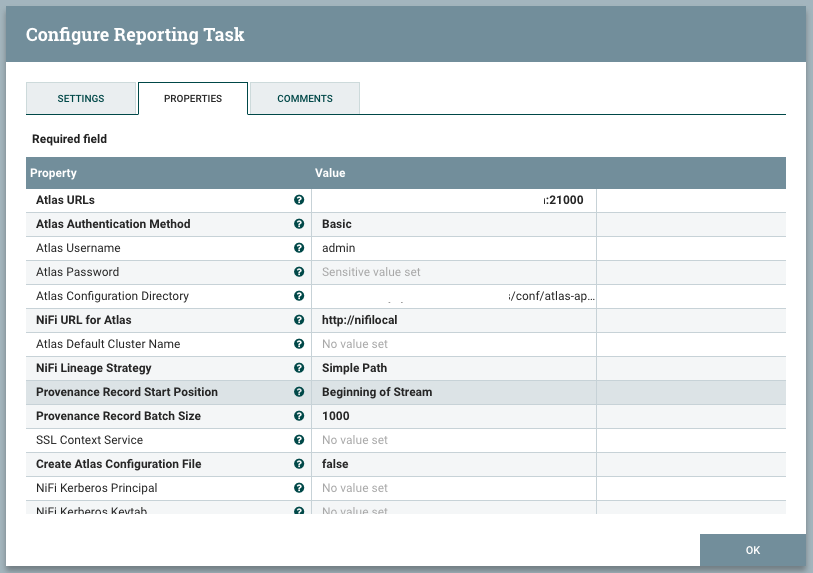Select SSL Context Service property name
Image resolution: width=813 pixels, height=573 pixels.
pyautogui.click(x=89, y=440)
